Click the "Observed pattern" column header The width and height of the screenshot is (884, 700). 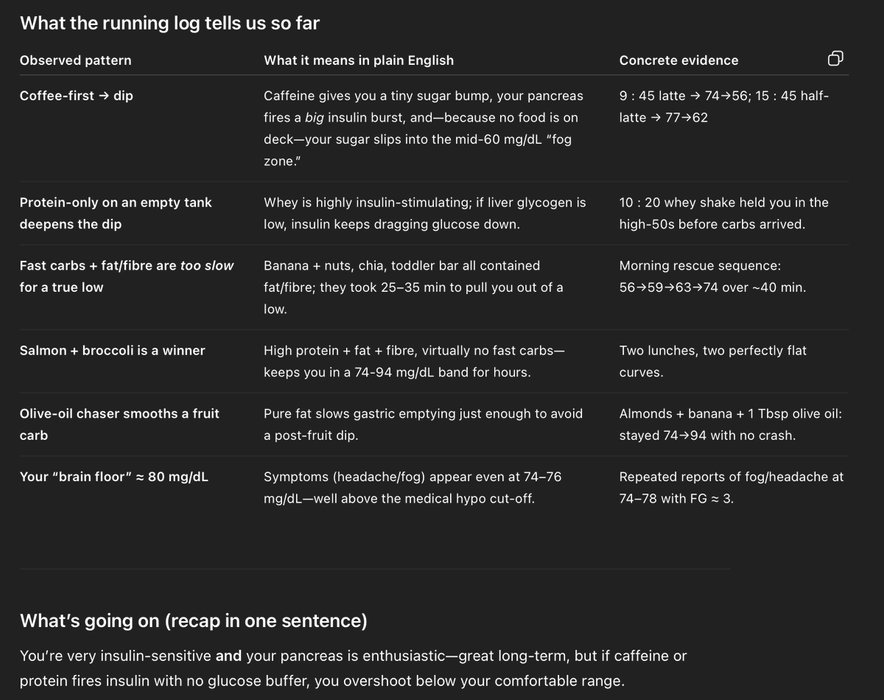coord(76,60)
